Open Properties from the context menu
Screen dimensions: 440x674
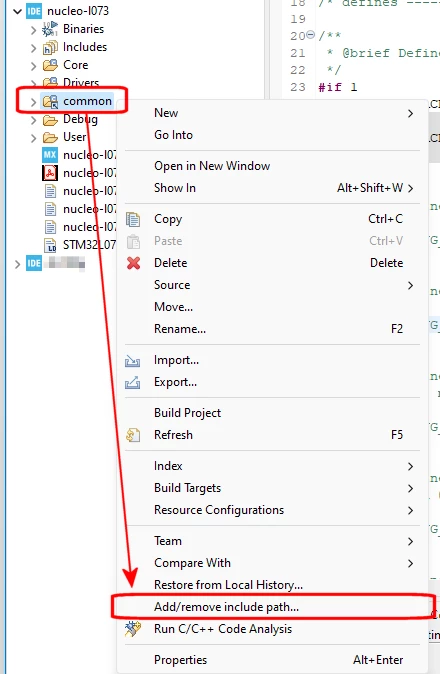(x=272, y=660)
